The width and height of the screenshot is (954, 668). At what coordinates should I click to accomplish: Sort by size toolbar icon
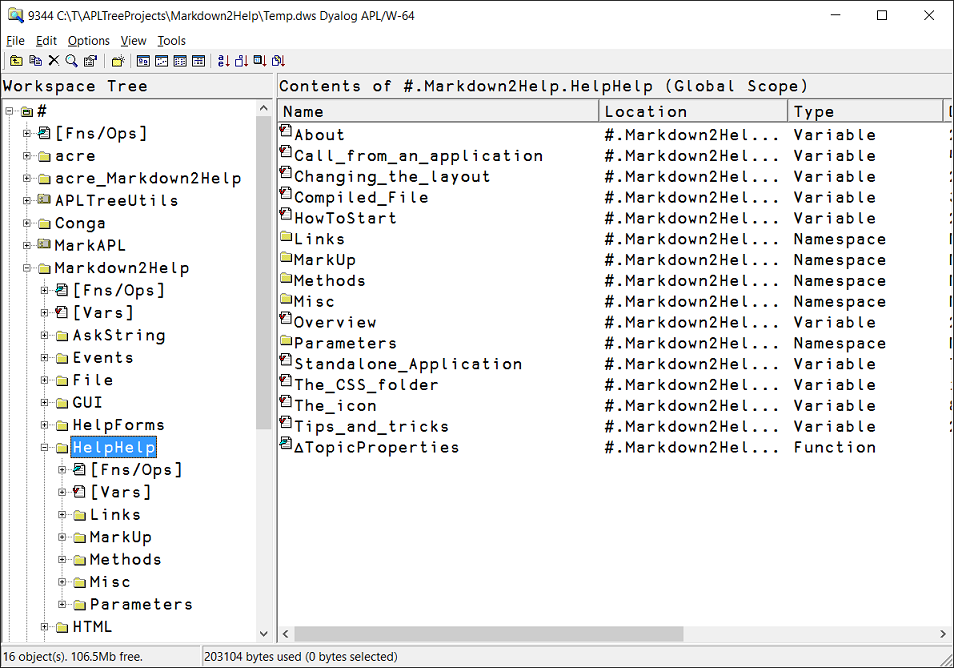point(260,61)
